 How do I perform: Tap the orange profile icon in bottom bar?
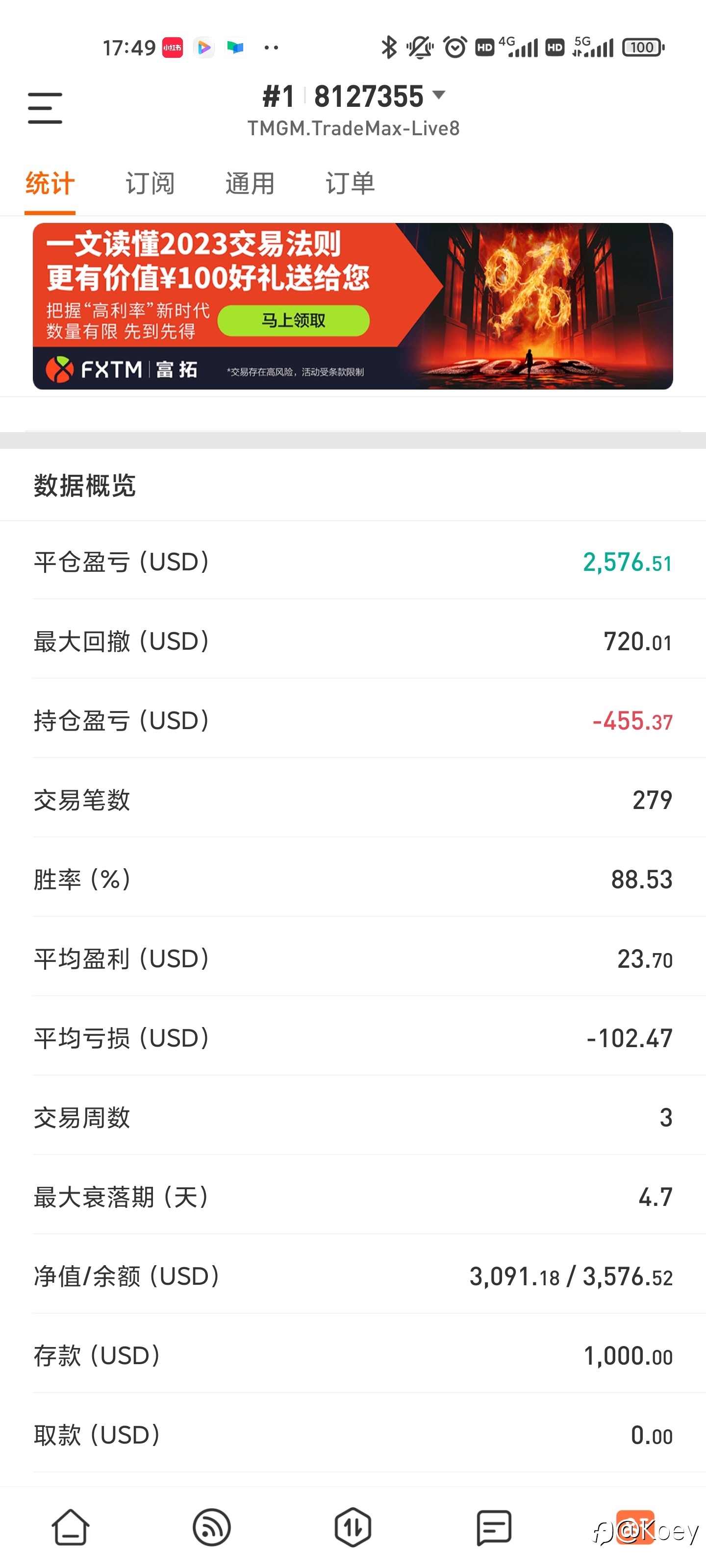pyautogui.click(x=635, y=1527)
